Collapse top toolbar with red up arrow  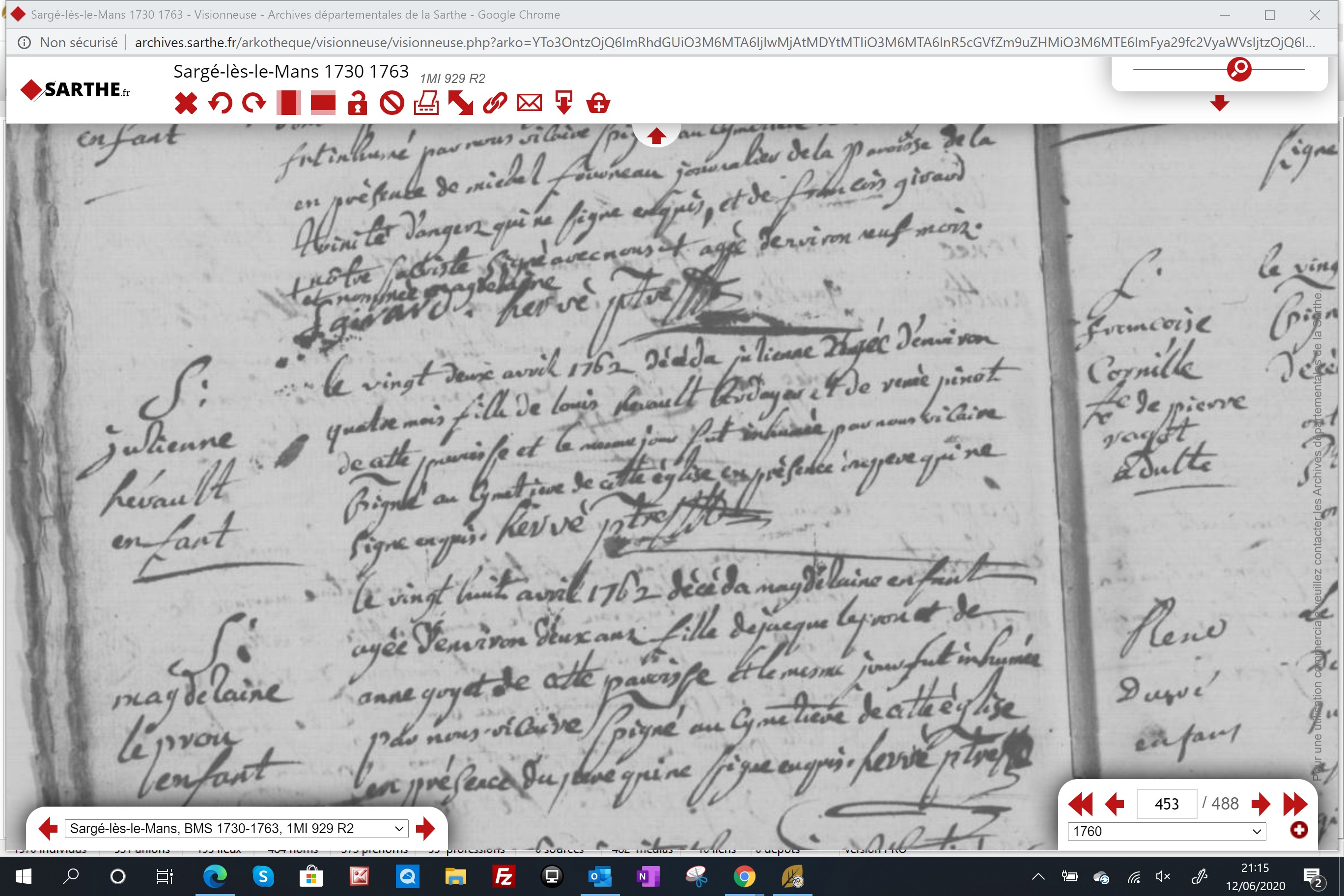point(656,136)
